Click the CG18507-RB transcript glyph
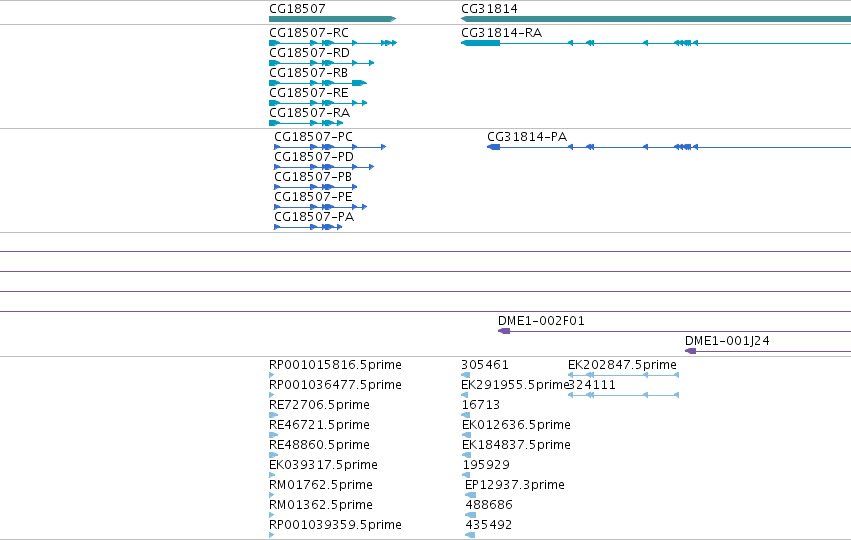 tap(318, 83)
